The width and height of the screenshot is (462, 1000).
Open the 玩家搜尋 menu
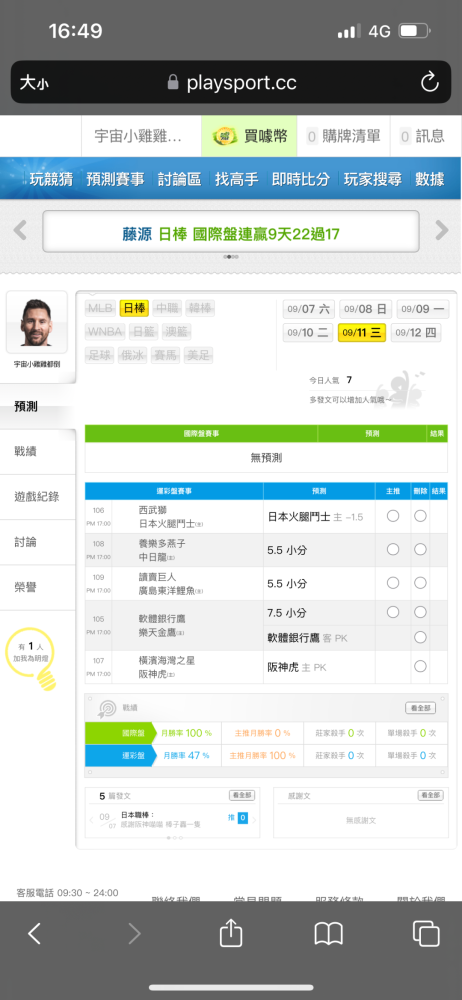tap(373, 179)
